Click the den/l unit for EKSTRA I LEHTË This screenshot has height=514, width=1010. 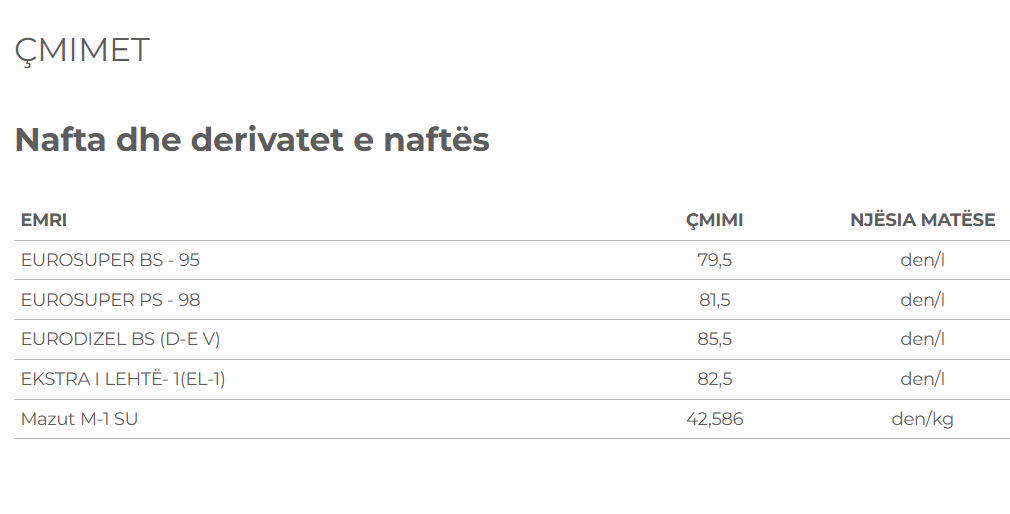tap(922, 379)
